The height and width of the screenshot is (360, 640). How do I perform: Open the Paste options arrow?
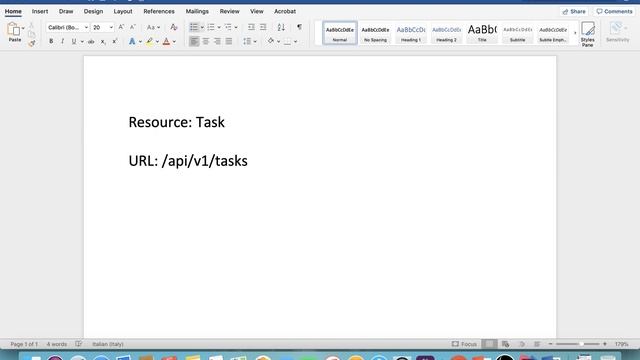click(23, 28)
